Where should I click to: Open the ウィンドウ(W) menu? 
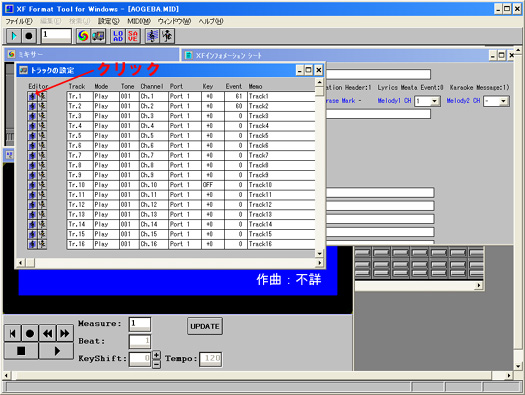click(x=174, y=21)
